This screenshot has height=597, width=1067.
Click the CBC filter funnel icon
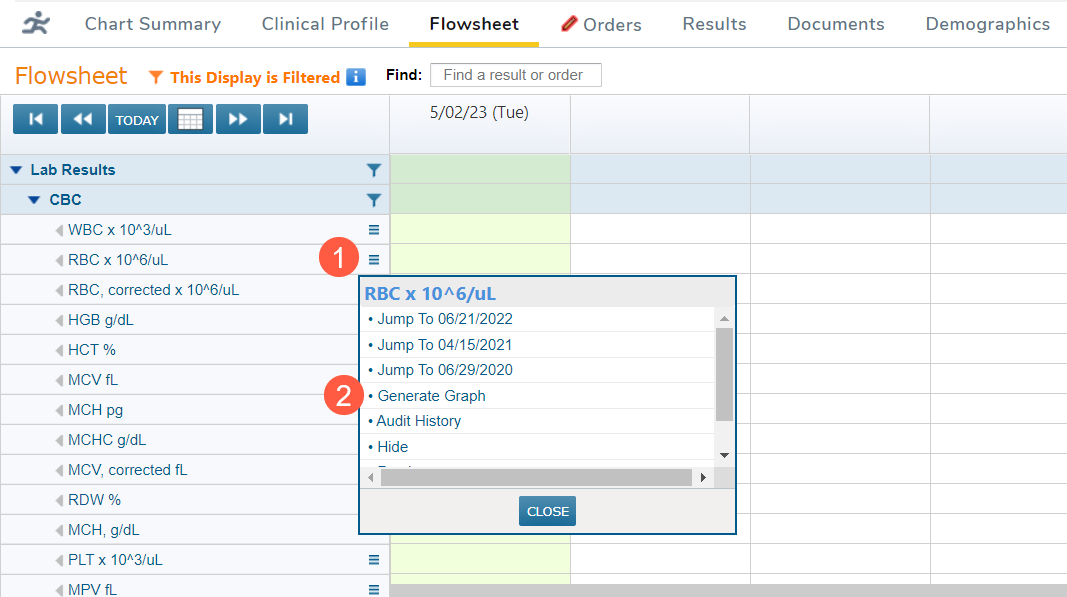(374, 200)
